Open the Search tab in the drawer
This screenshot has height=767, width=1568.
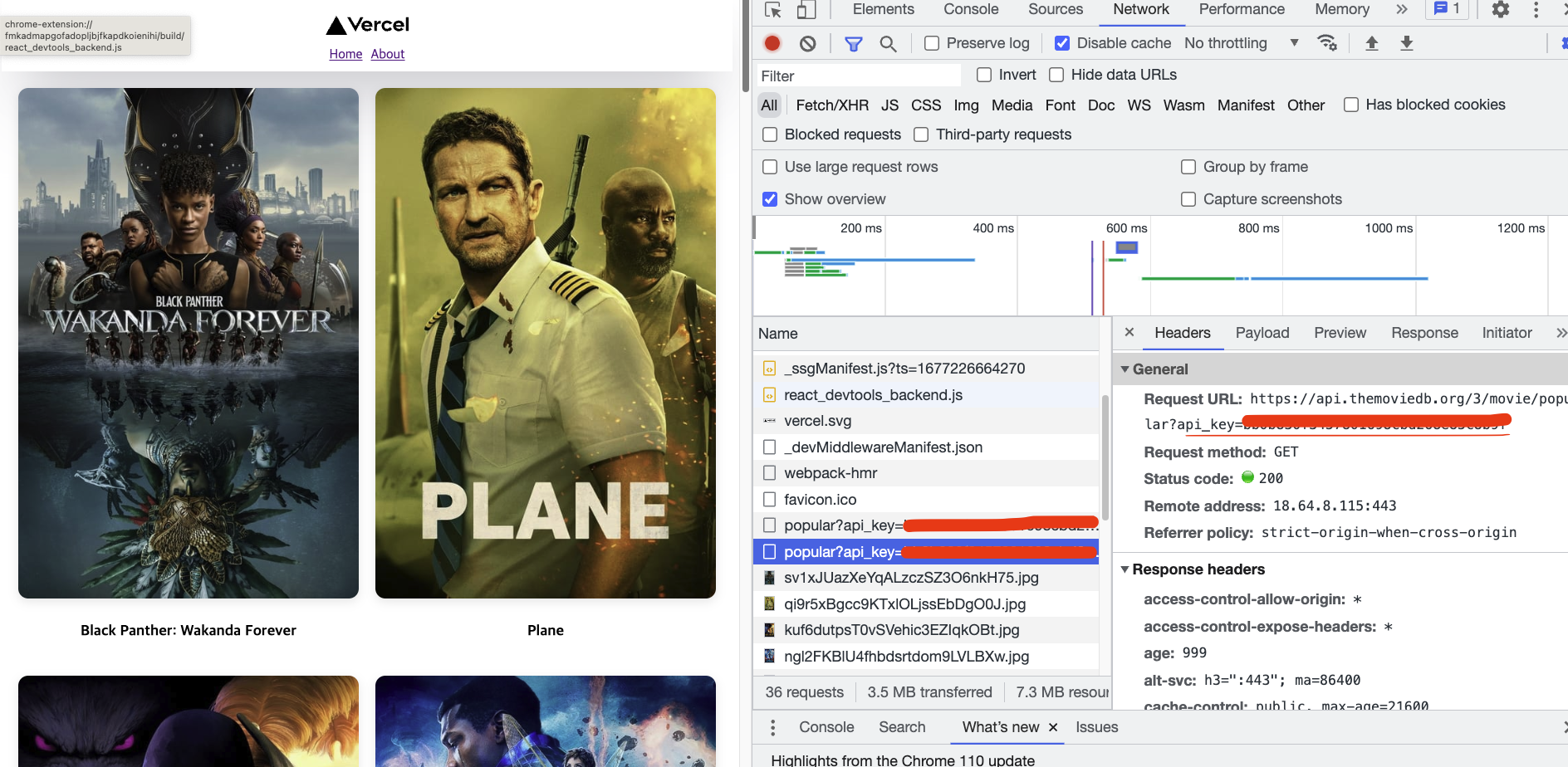tap(902, 727)
